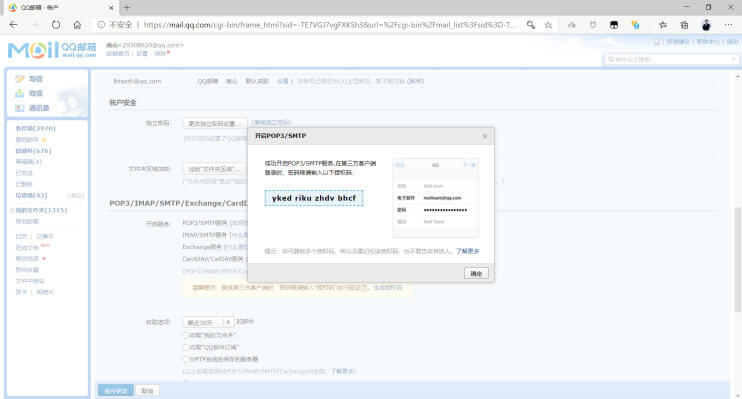Open the browser profile avatar icon

tap(706, 25)
